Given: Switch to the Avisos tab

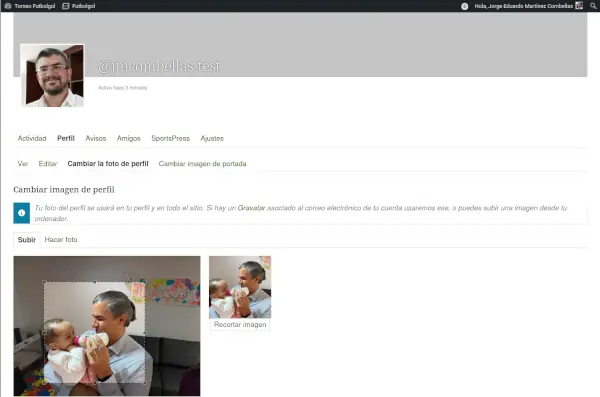Looking at the screenshot, I should click(x=96, y=138).
